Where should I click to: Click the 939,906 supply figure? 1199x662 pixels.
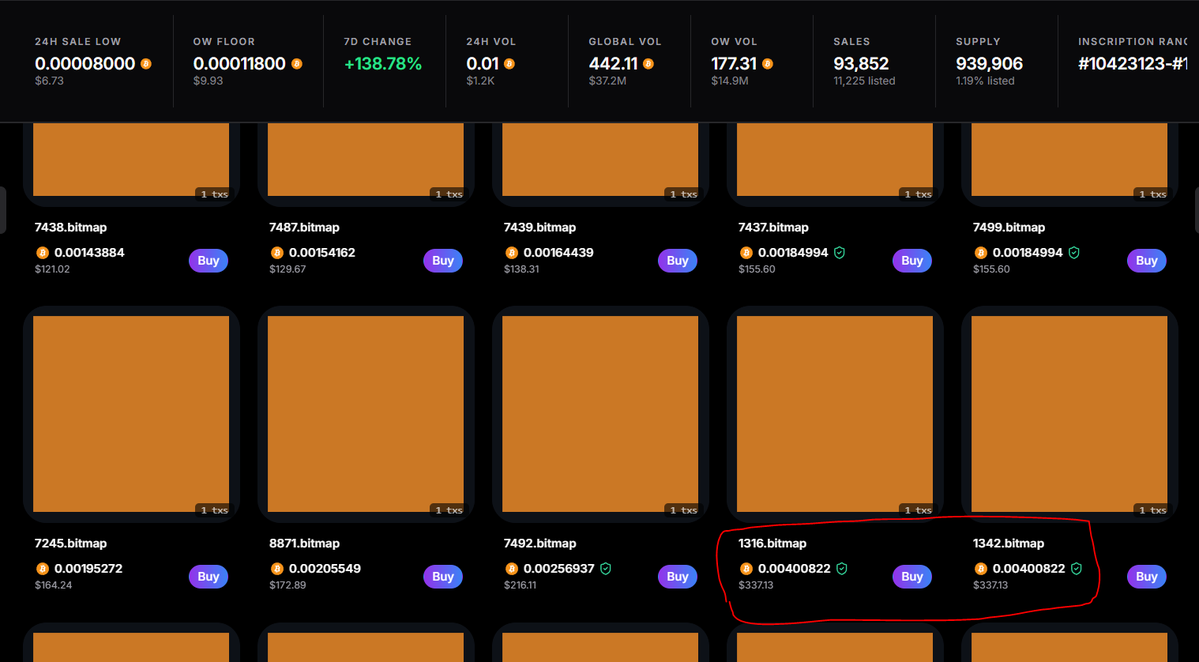tap(989, 64)
